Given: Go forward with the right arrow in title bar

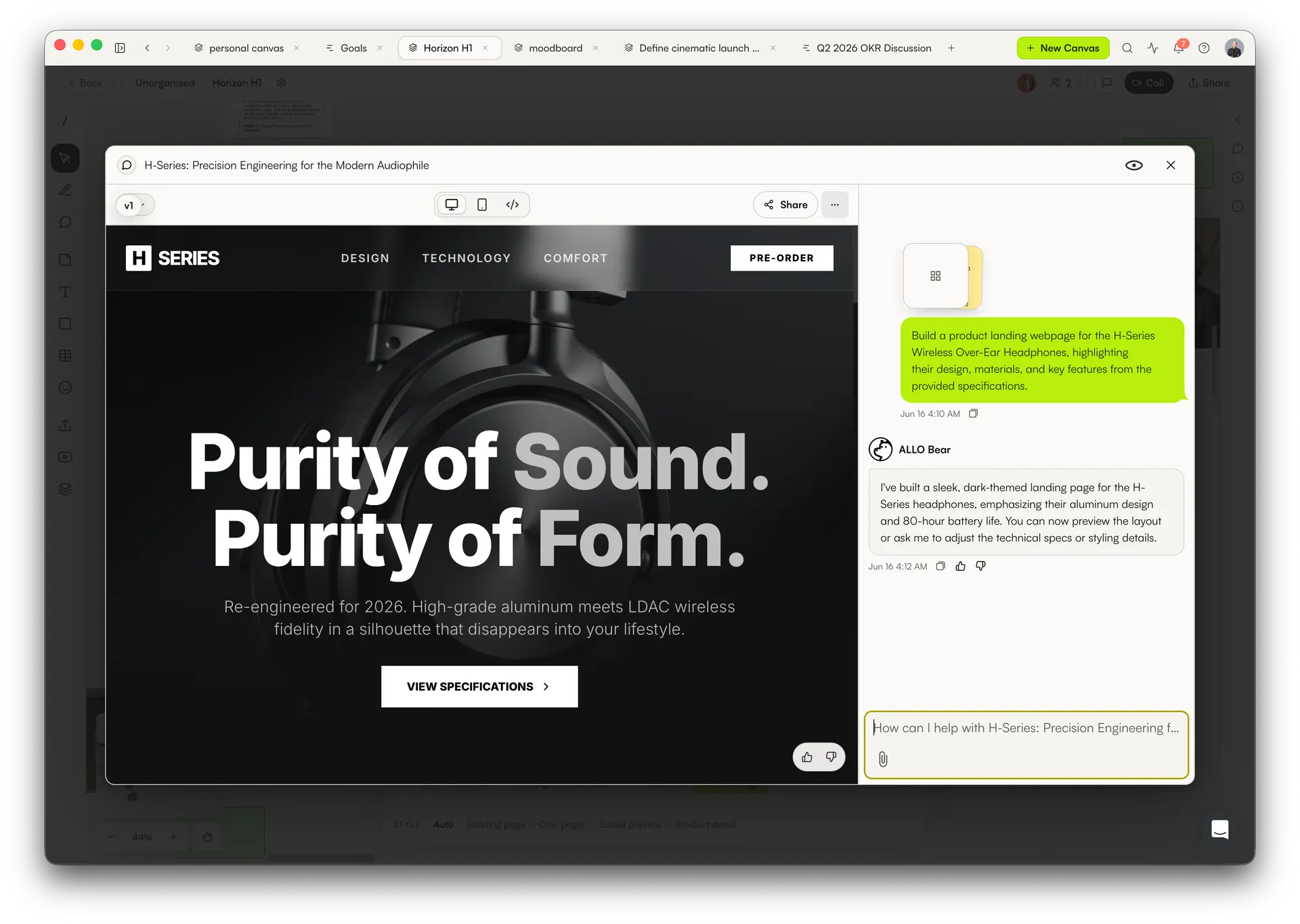Looking at the screenshot, I should 168,48.
